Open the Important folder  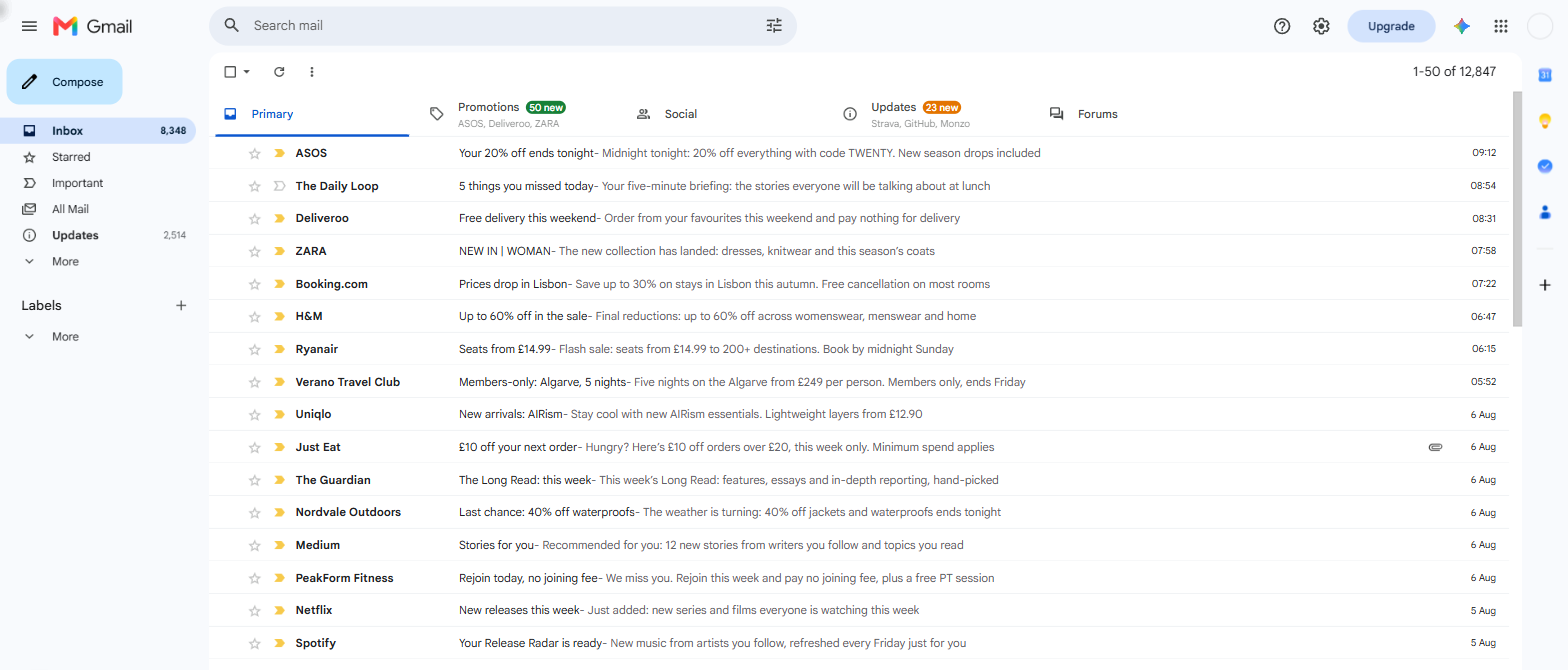[98, 183]
